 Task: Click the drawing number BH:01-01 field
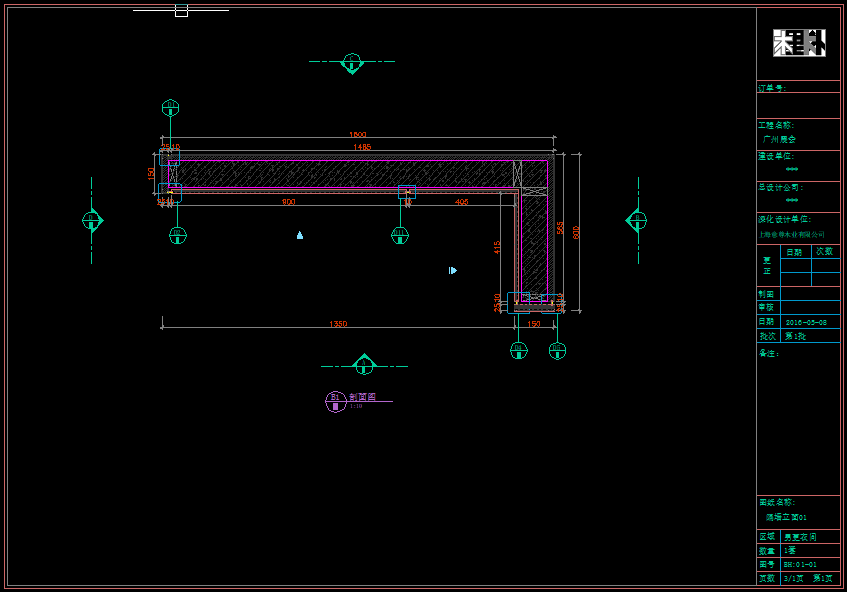click(x=800, y=564)
